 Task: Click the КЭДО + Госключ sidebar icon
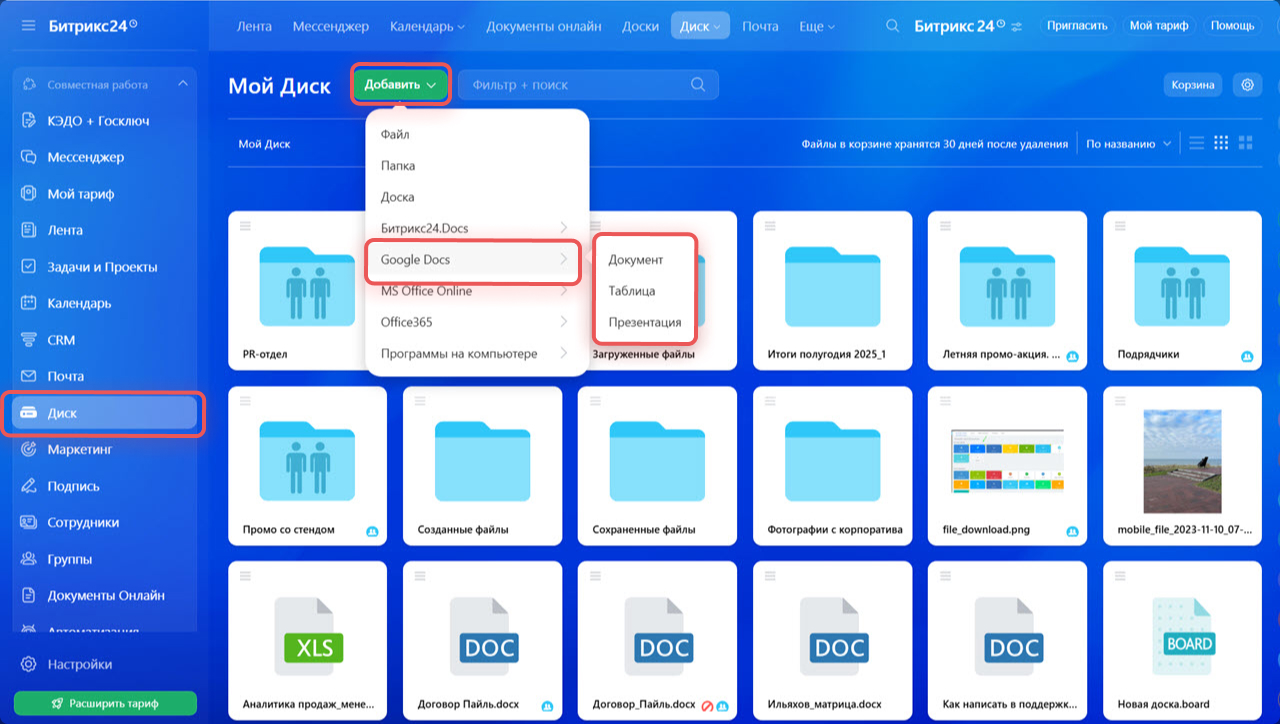[29, 121]
